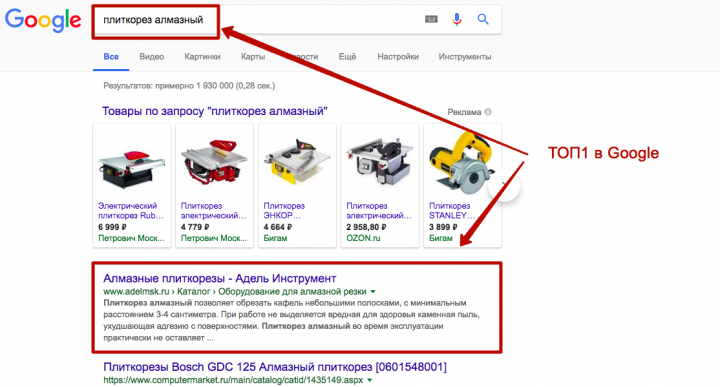Click the Реклама label
720x387 pixels.
(464, 112)
